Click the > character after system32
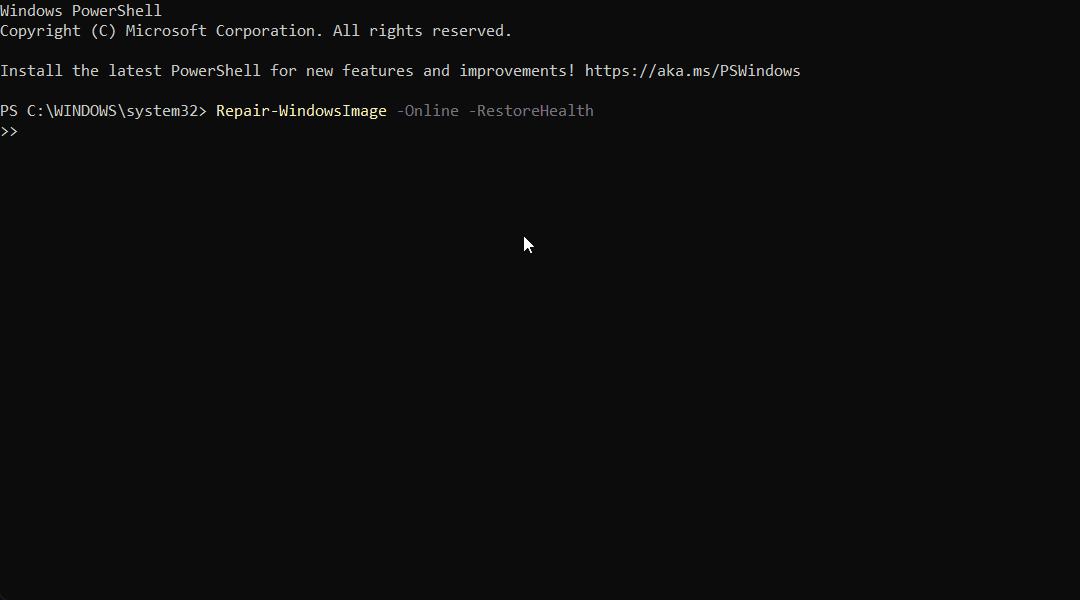This screenshot has height=600, width=1080. (202, 111)
